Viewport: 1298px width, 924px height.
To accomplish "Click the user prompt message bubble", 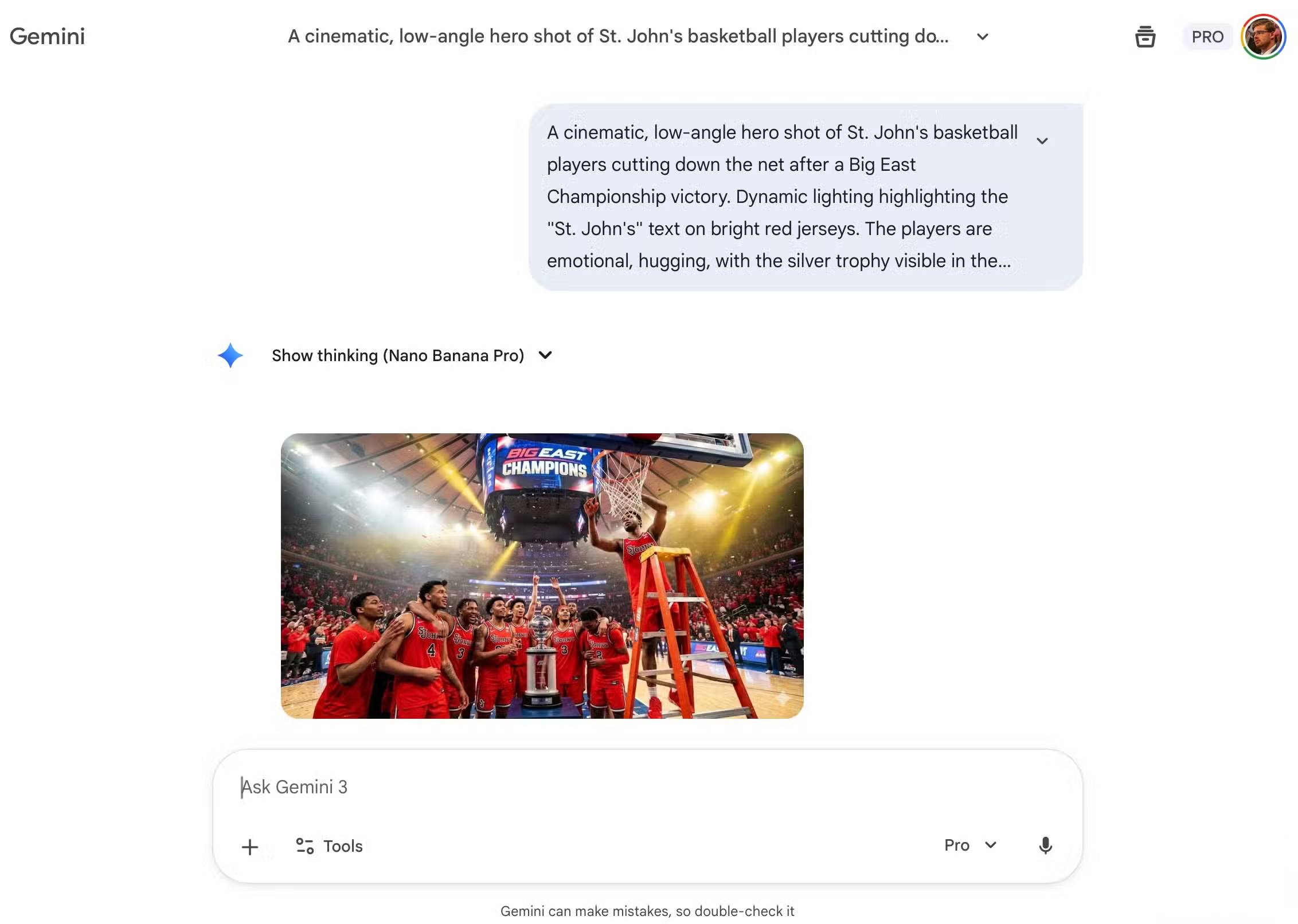I will click(x=806, y=197).
